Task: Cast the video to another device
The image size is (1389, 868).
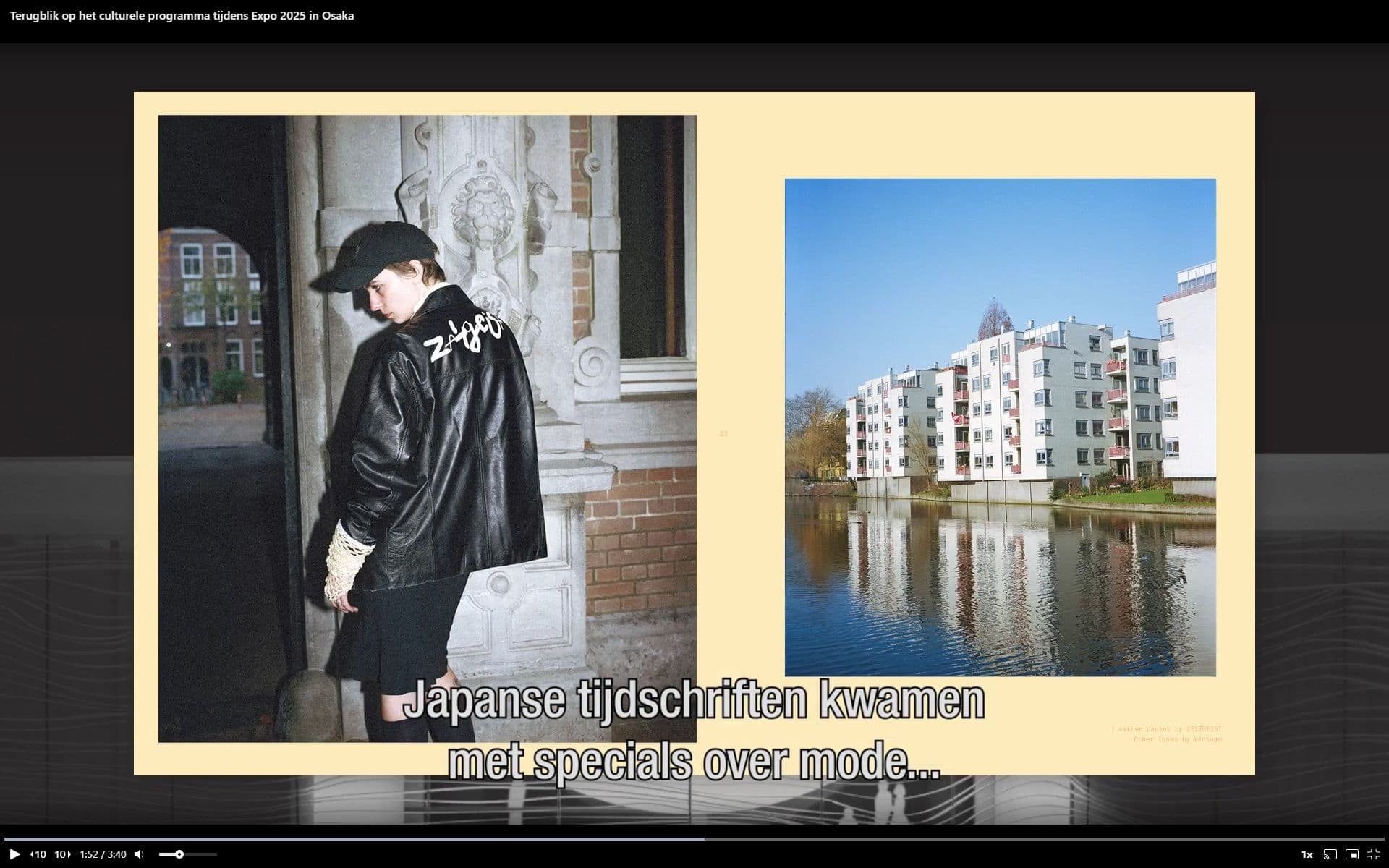Action: click(1330, 854)
